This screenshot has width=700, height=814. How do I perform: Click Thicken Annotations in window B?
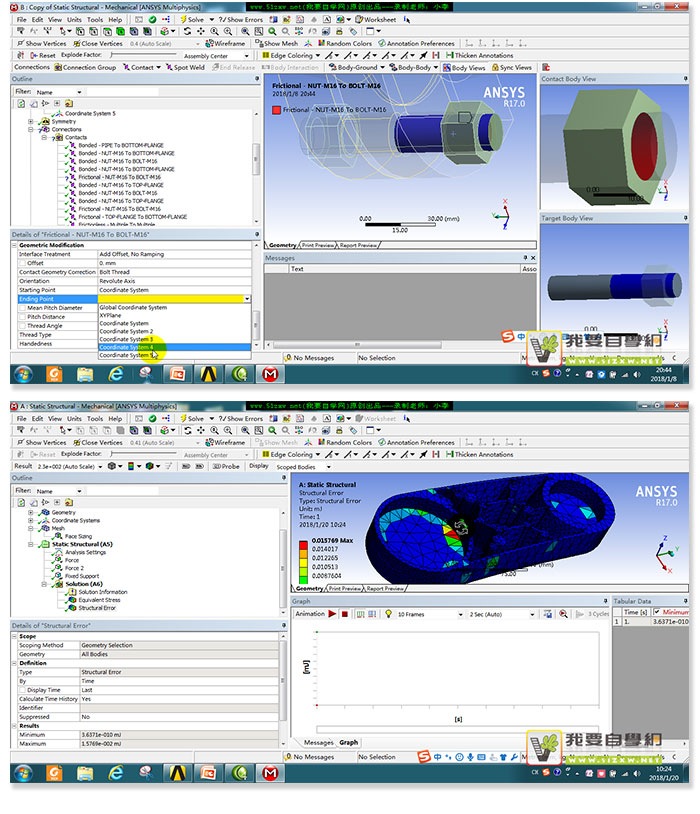[479, 56]
